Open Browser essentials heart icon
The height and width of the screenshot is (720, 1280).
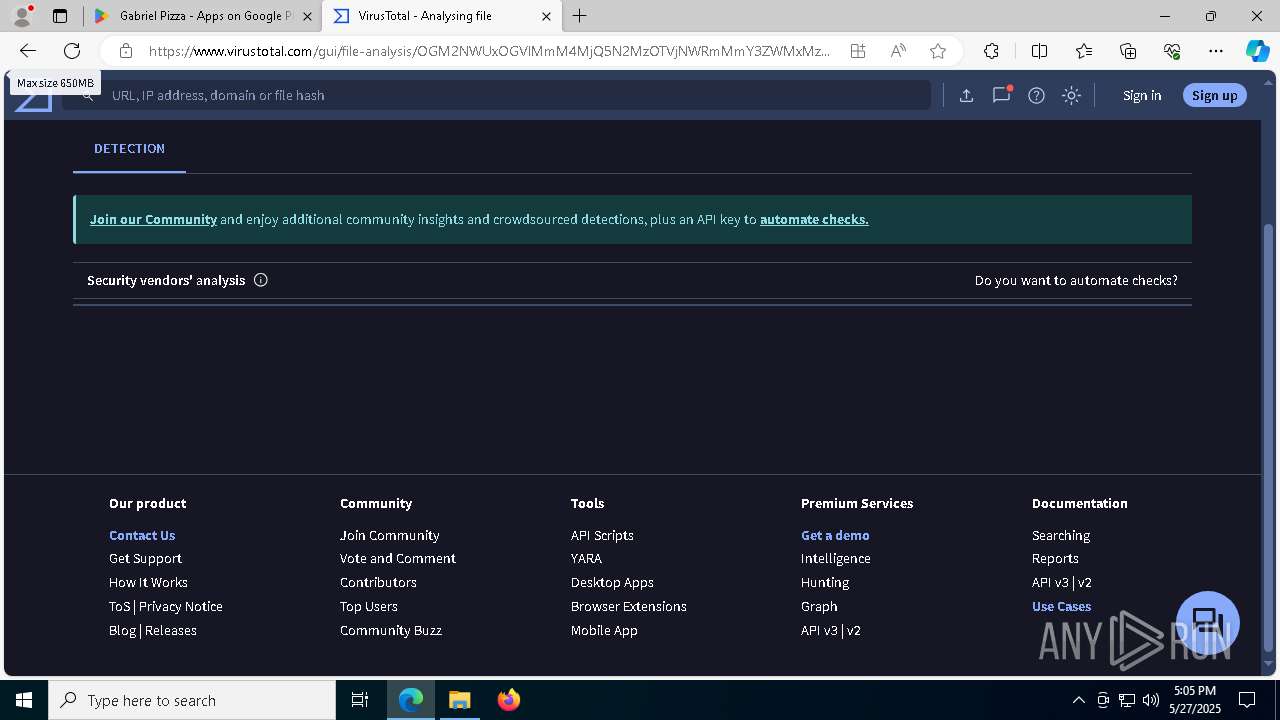[x=1172, y=51]
